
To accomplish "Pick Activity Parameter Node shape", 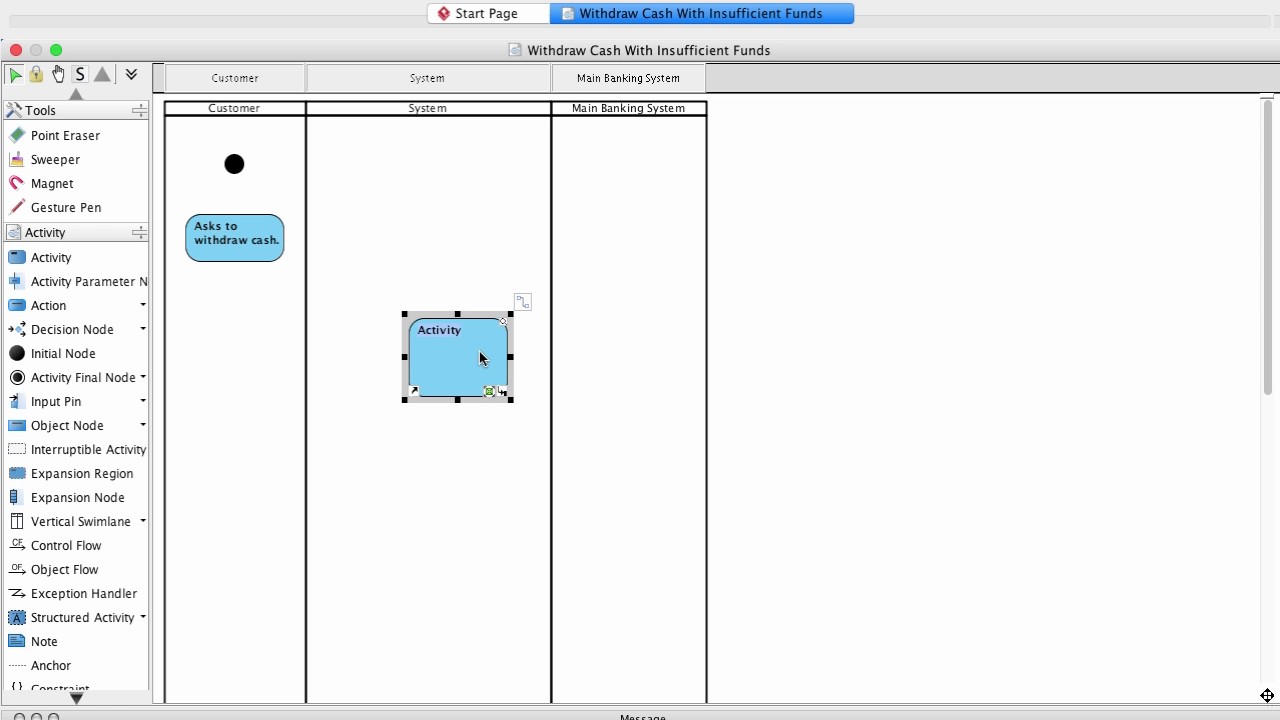I will (76, 281).
